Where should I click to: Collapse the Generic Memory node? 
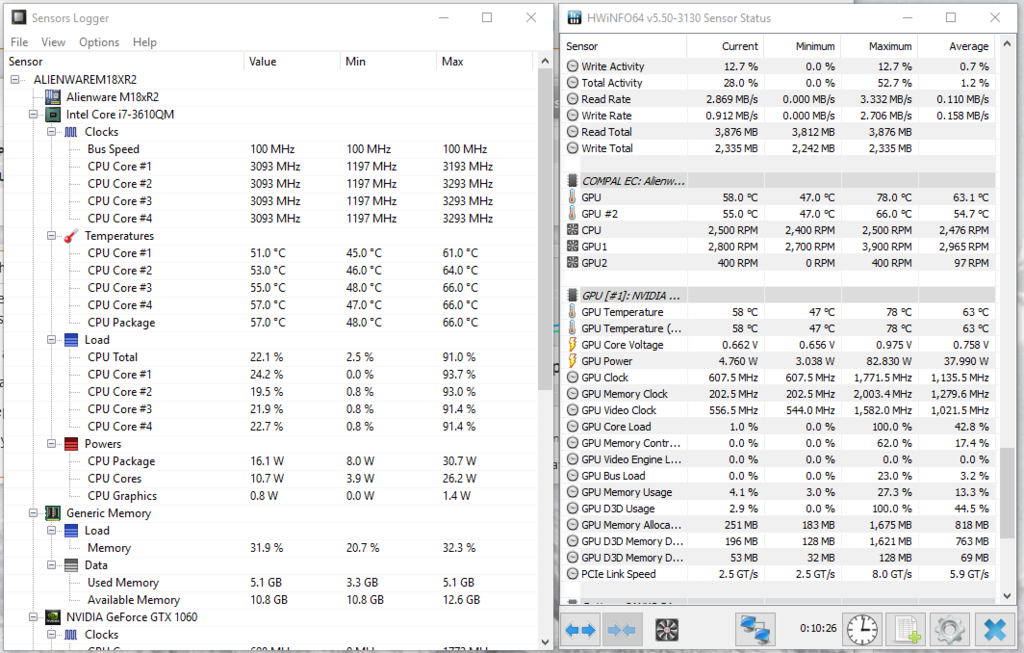click(x=33, y=513)
